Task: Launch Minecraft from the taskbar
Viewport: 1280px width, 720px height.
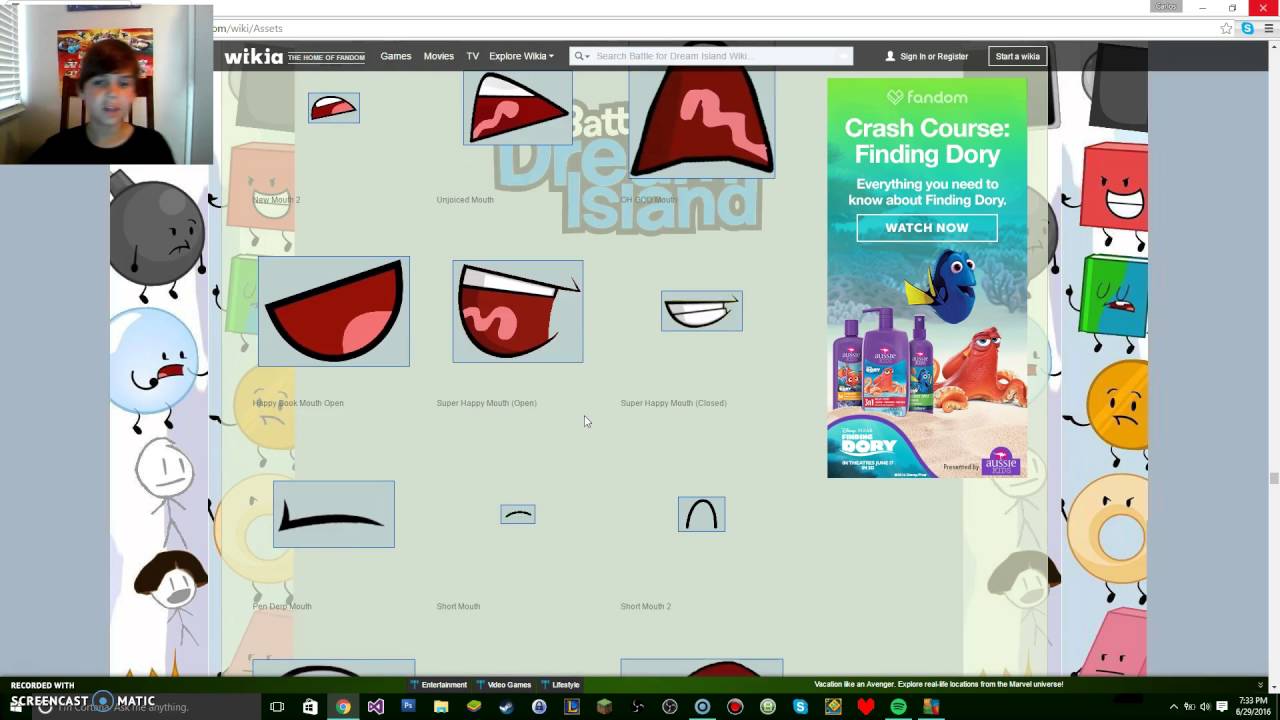Action: pyautogui.click(x=604, y=707)
